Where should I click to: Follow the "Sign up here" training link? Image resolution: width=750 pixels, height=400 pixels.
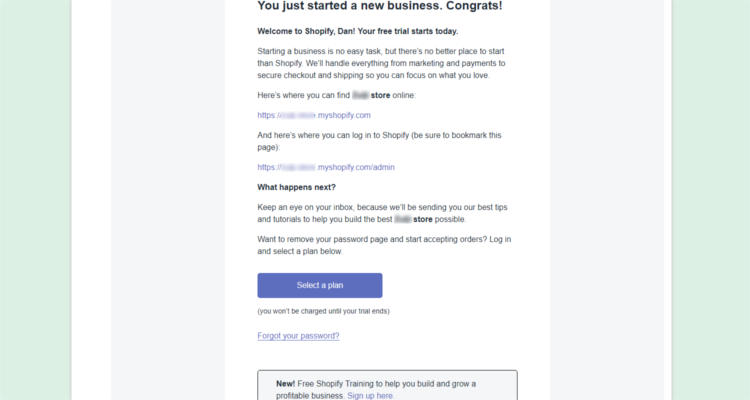[370, 396]
